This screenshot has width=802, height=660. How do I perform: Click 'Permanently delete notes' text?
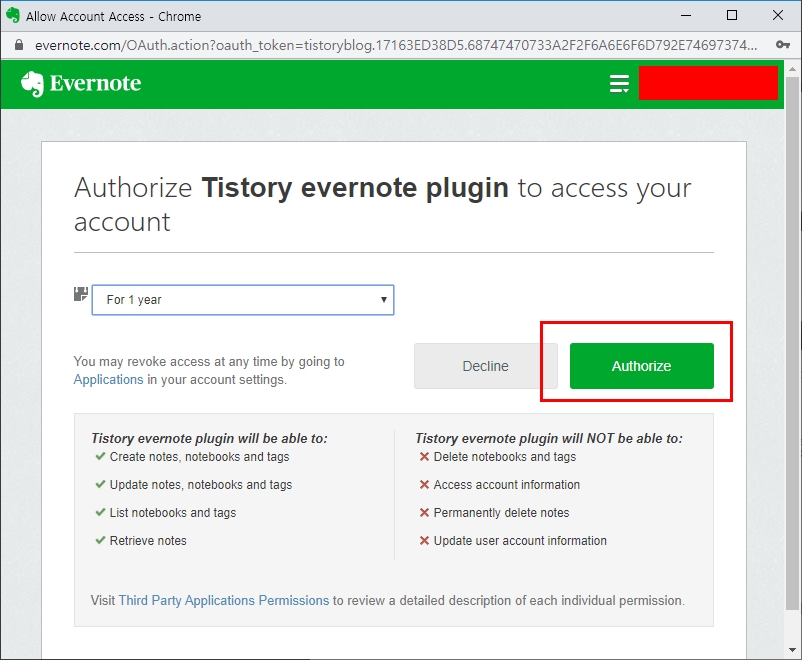[x=501, y=513]
